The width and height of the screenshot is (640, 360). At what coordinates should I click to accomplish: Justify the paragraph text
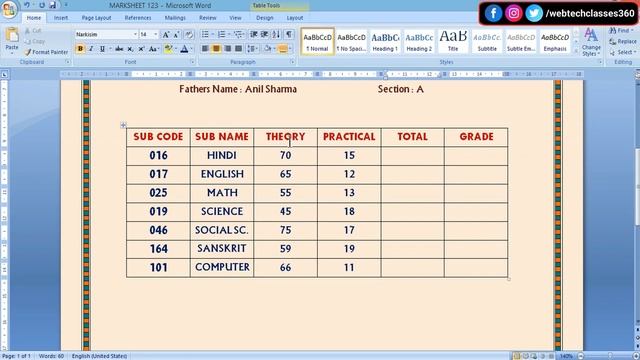tap(238, 49)
